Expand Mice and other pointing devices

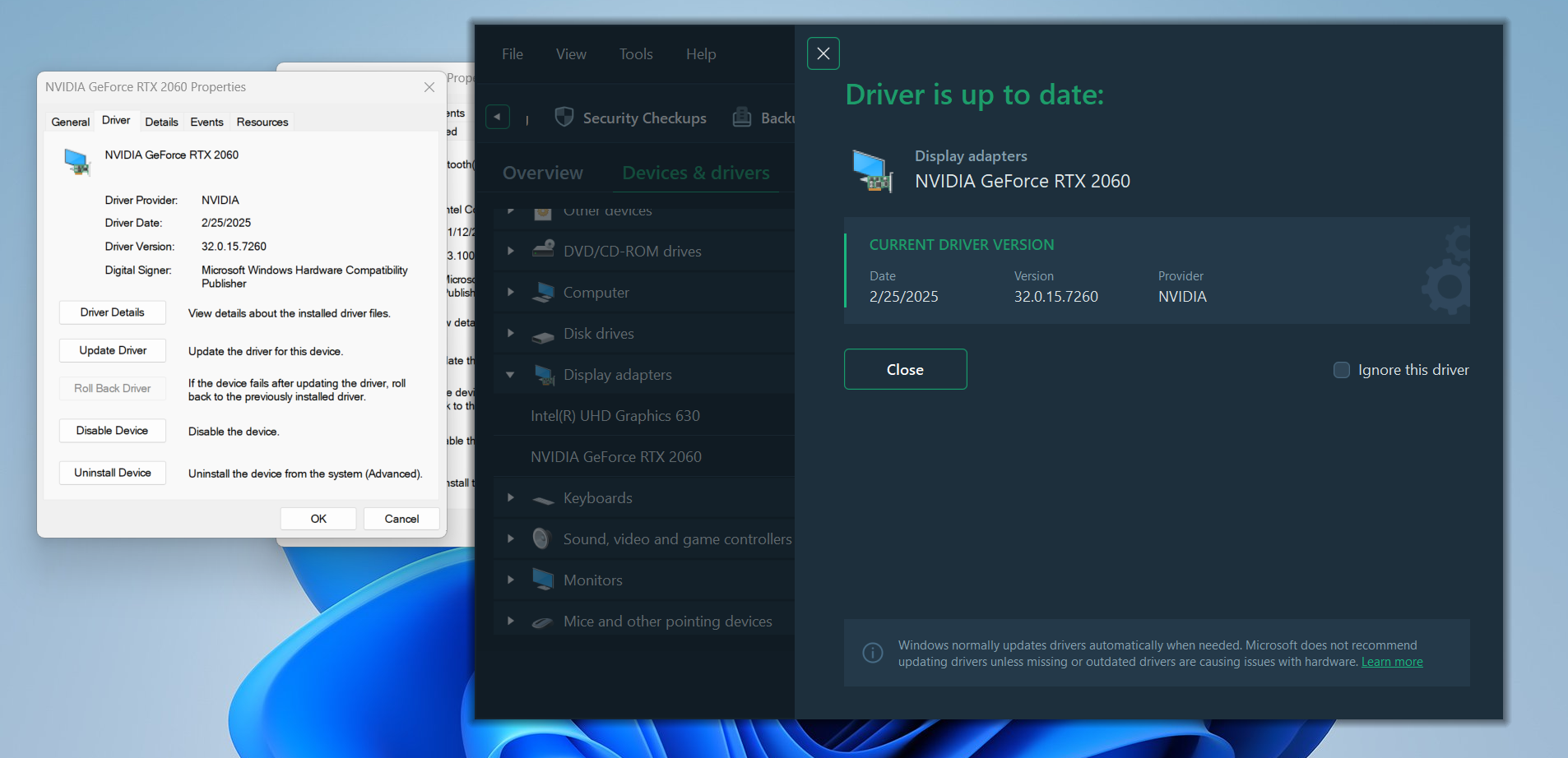pyautogui.click(x=510, y=622)
